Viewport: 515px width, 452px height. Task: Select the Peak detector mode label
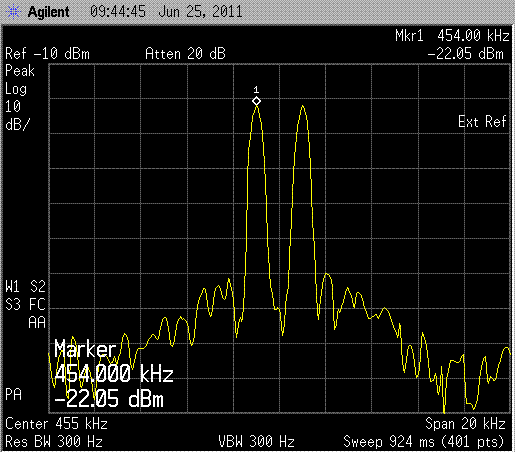pos(20,71)
